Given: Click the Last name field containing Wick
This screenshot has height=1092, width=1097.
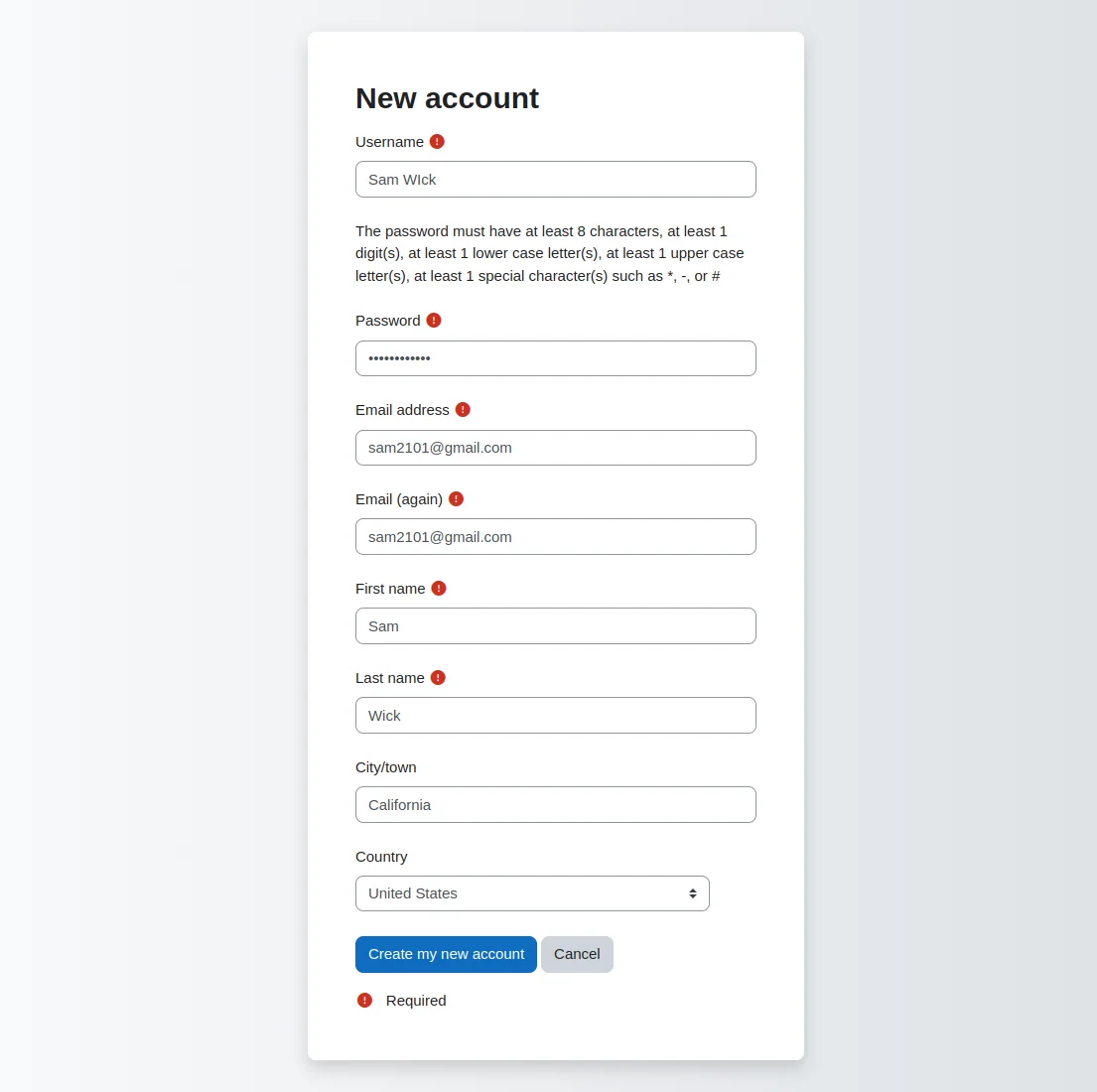Looking at the screenshot, I should [555, 715].
